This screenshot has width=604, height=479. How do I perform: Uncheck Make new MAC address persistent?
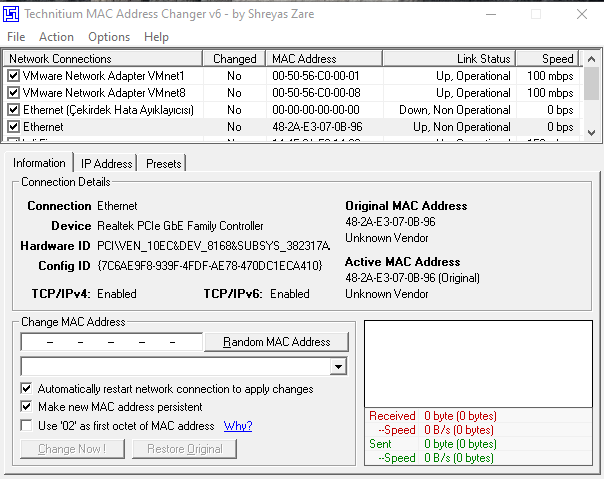click(x=26, y=407)
